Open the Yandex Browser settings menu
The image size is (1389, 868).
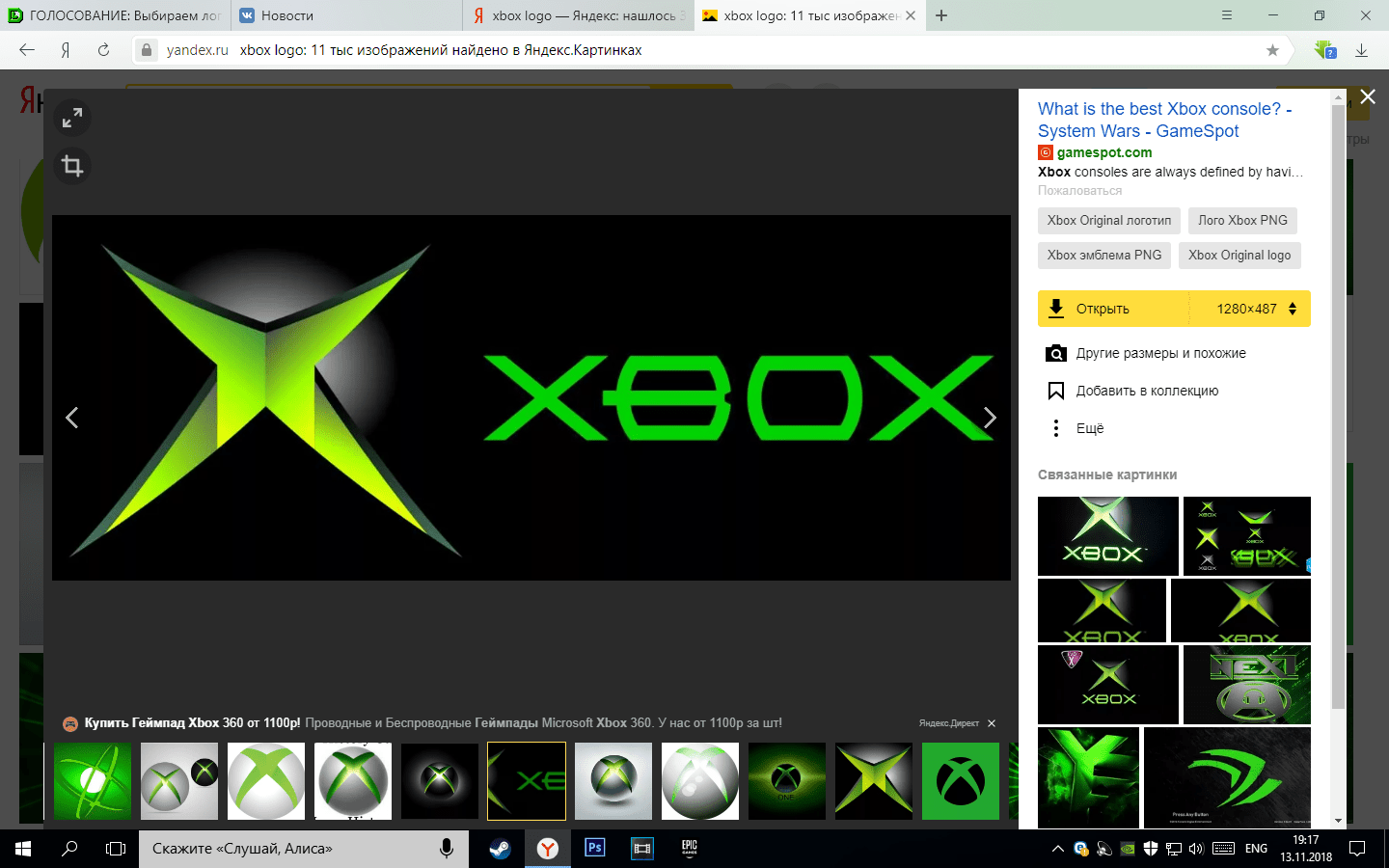point(1227,15)
